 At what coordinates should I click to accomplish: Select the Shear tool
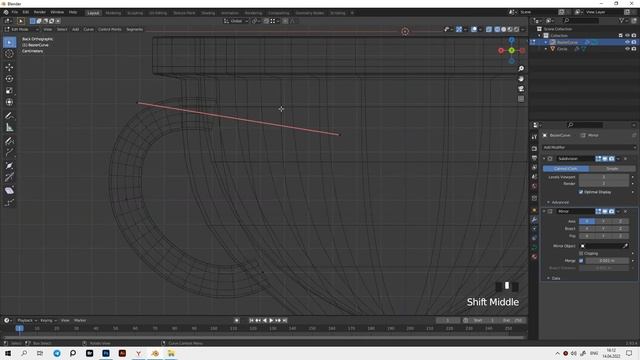(x=9, y=191)
